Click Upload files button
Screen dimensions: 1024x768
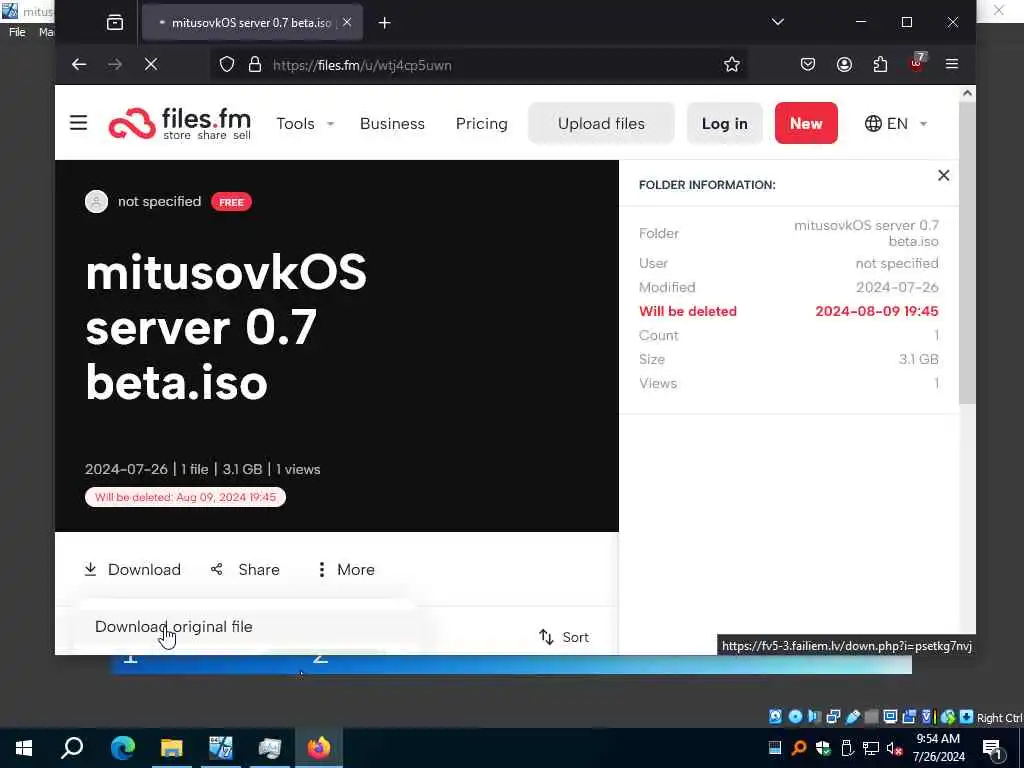(x=601, y=123)
